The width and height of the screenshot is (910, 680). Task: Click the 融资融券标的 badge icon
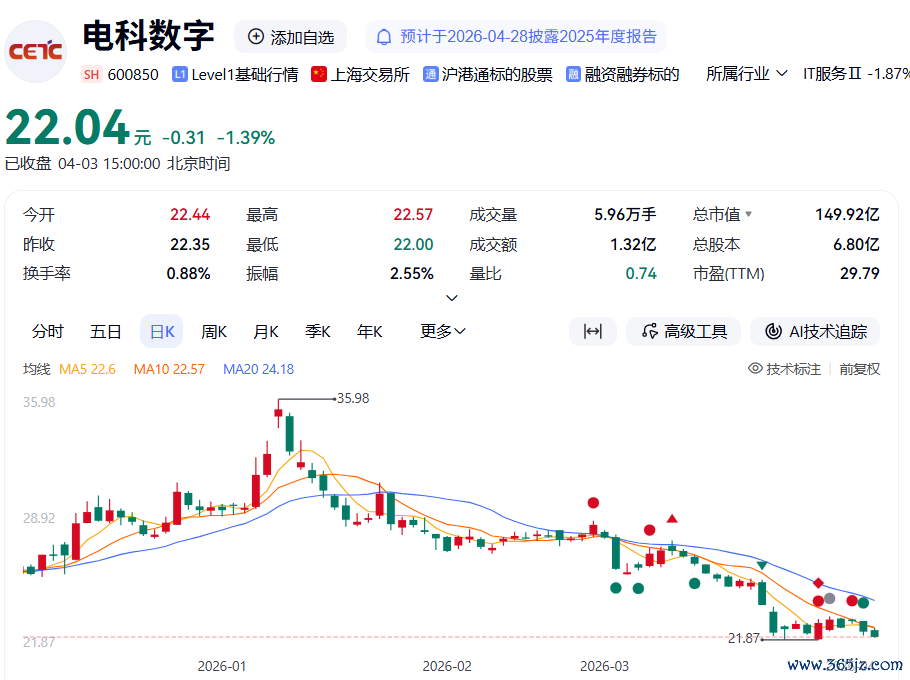tap(573, 74)
